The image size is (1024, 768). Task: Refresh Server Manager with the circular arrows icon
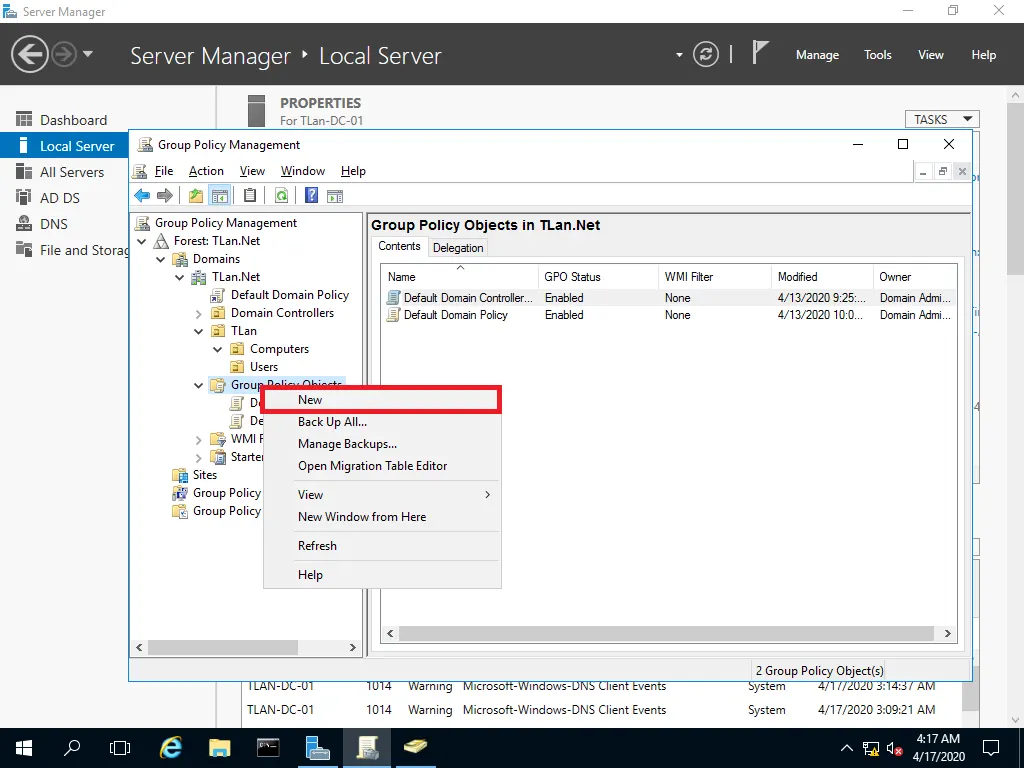(x=706, y=54)
